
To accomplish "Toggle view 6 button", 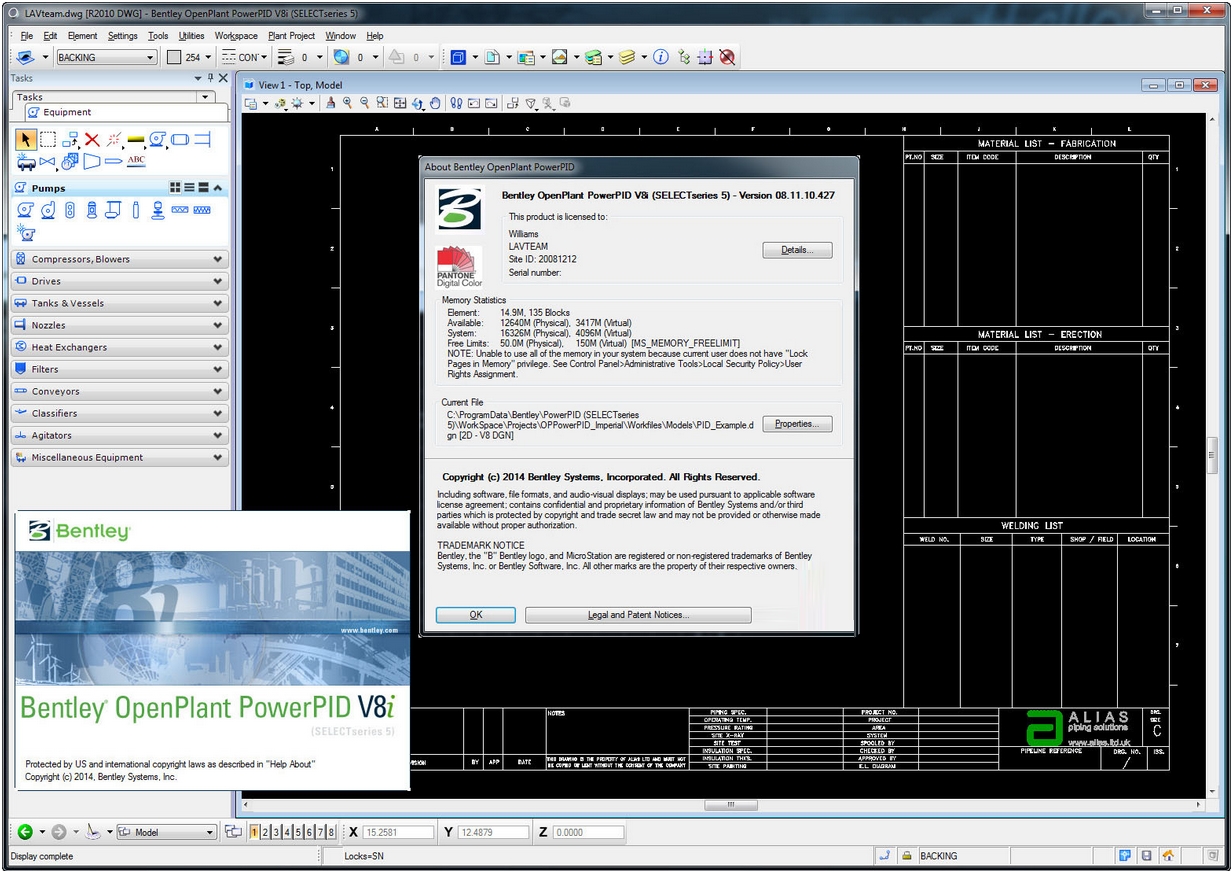I will pos(309,831).
